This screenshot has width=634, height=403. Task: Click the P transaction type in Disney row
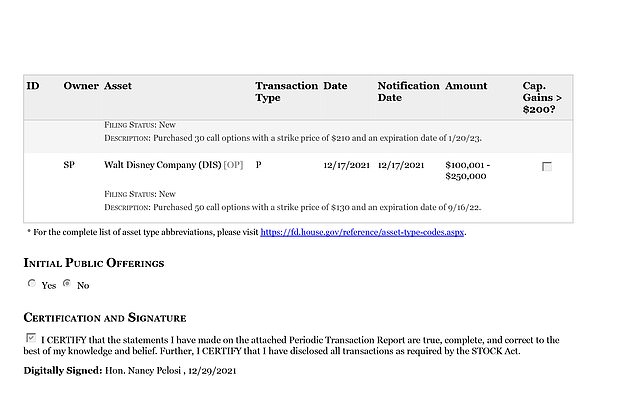click(259, 163)
